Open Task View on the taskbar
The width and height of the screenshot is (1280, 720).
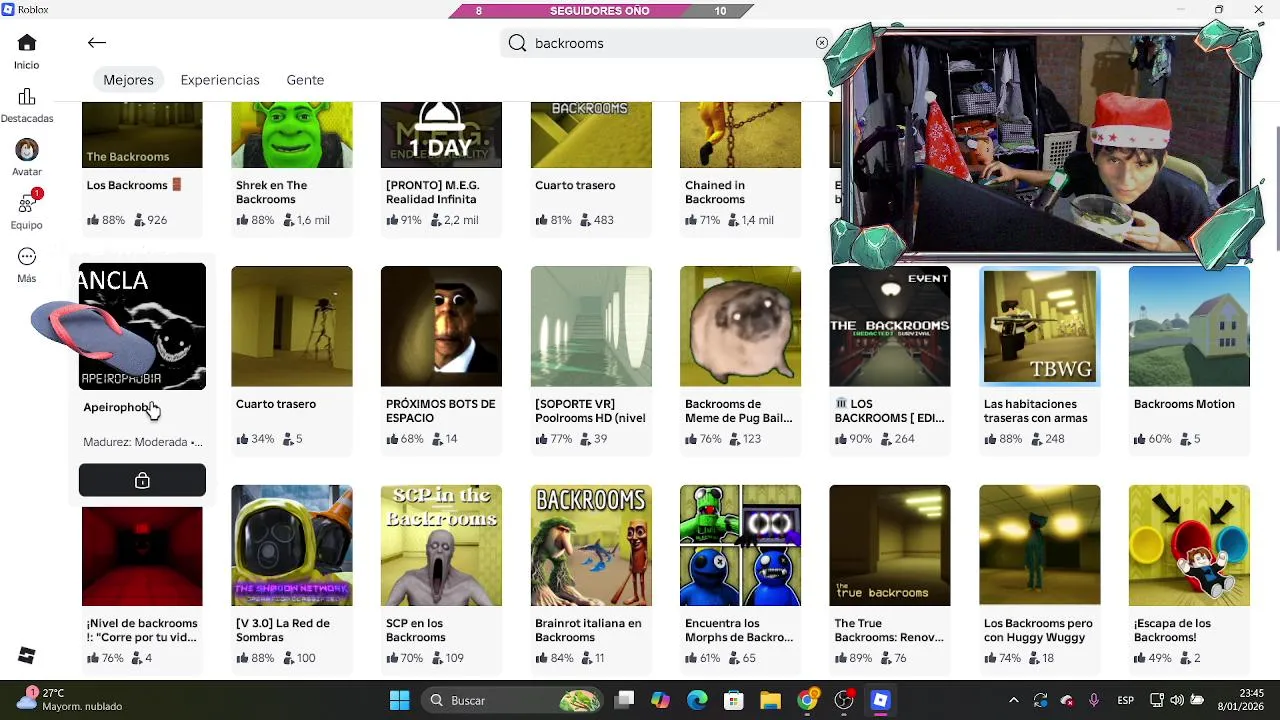624,700
